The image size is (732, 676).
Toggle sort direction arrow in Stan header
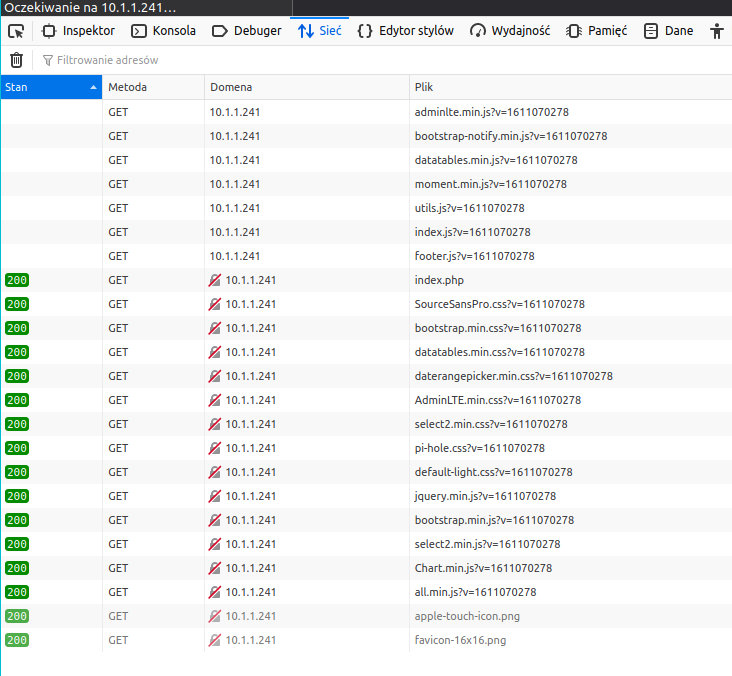(x=93, y=87)
